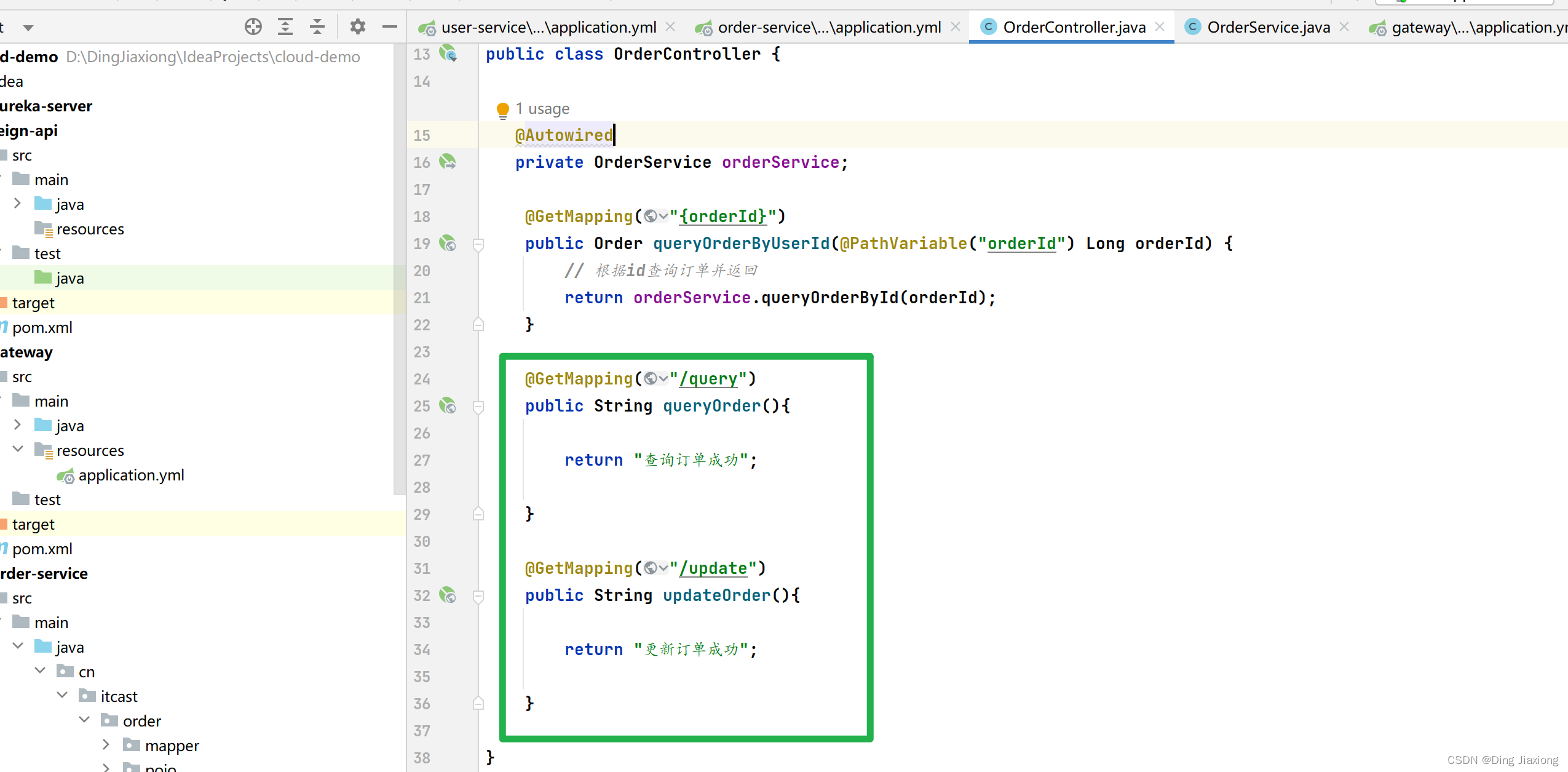Click fold end marker on line 36
This screenshot has width=1568, height=772.
(478, 703)
